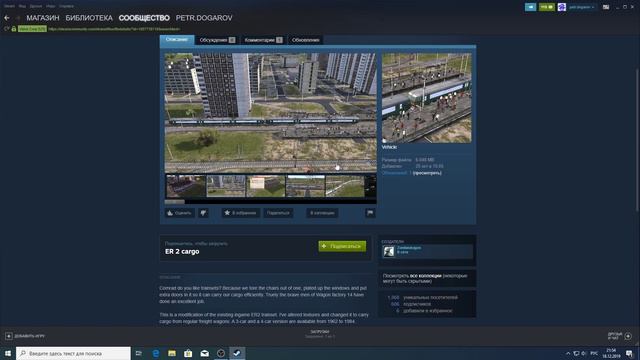
Task: Switch to the Обновления tab
Action: coord(306,40)
